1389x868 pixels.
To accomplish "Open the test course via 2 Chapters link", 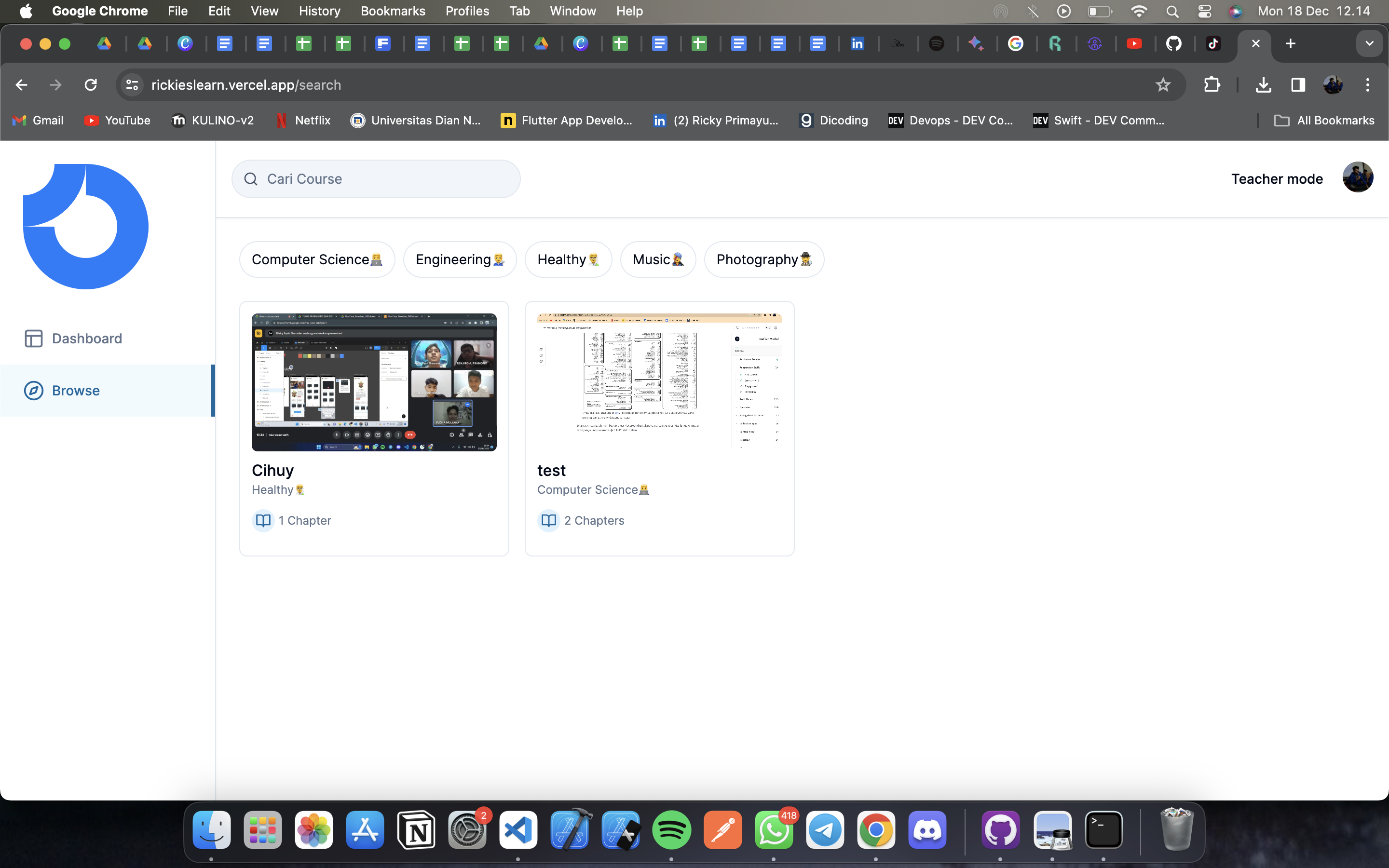I will click(x=594, y=520).
